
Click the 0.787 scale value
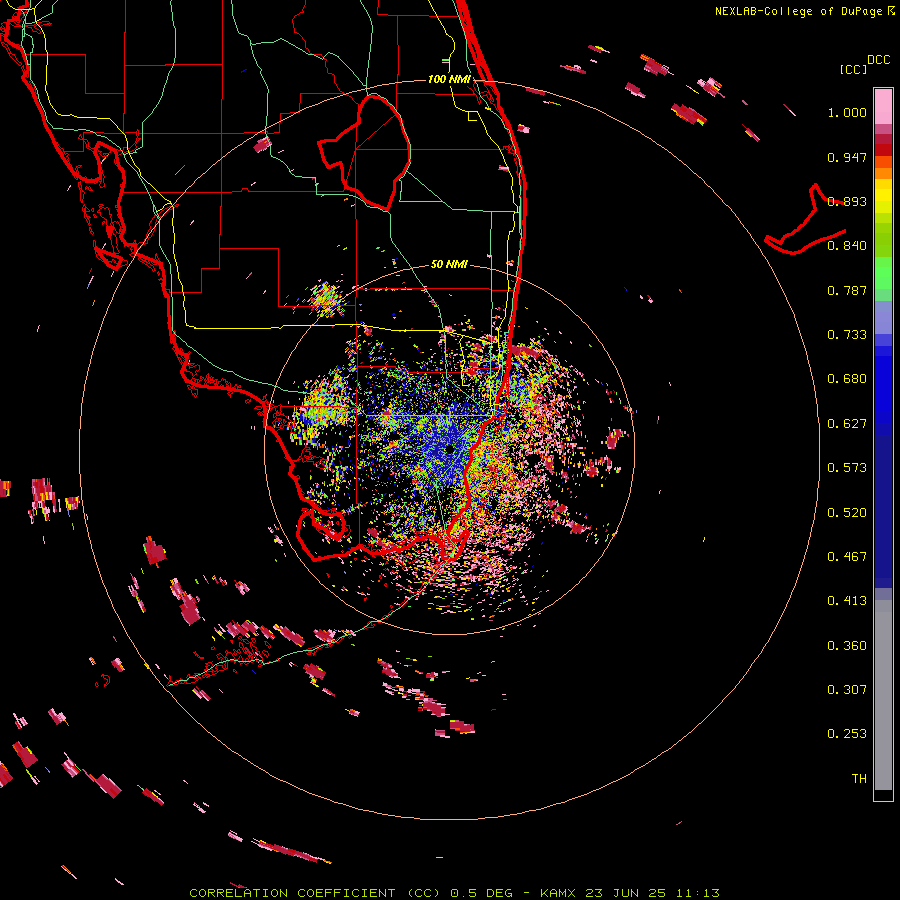point(847,290)
